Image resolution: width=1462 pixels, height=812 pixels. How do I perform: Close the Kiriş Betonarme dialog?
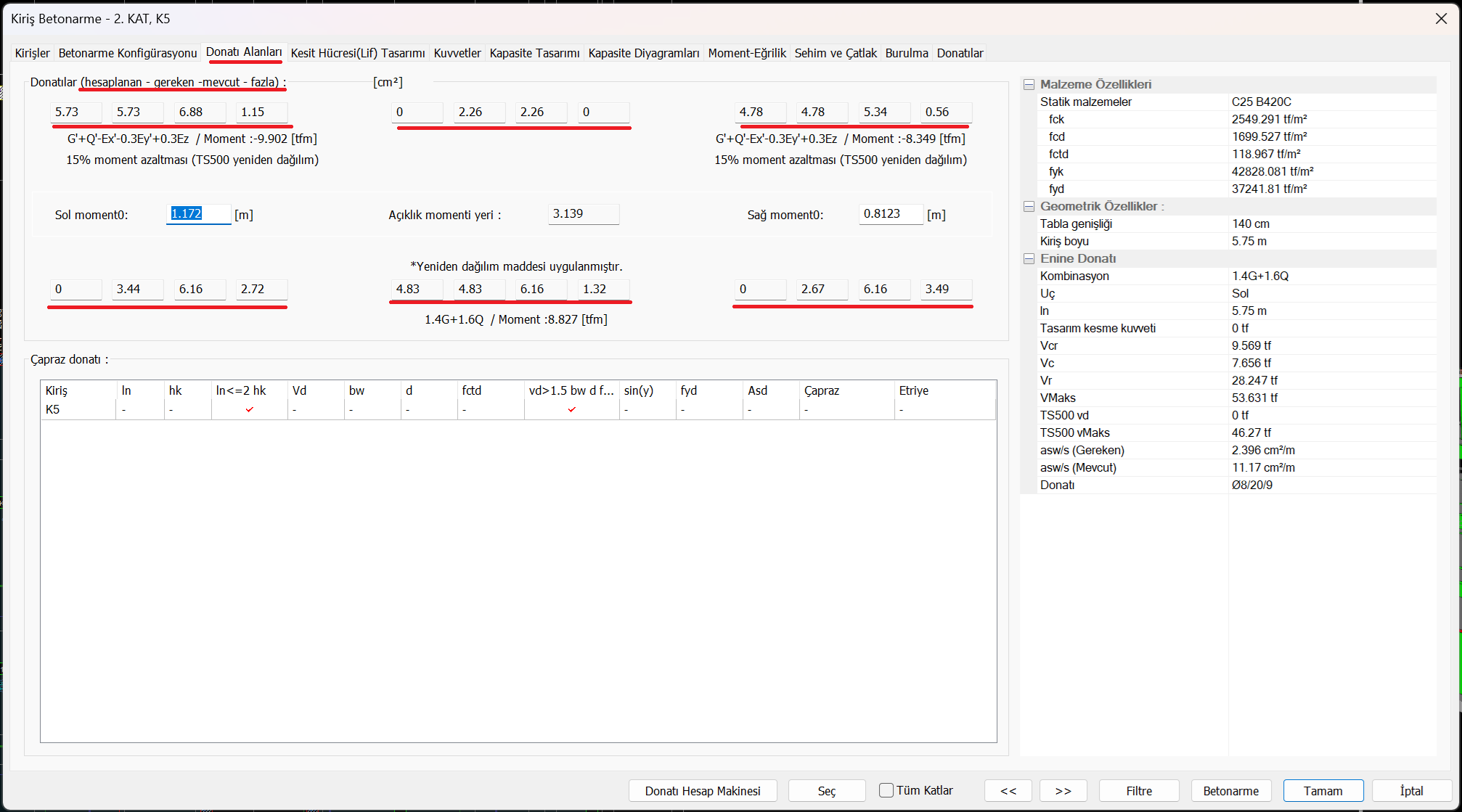(x=1441, y=19)
